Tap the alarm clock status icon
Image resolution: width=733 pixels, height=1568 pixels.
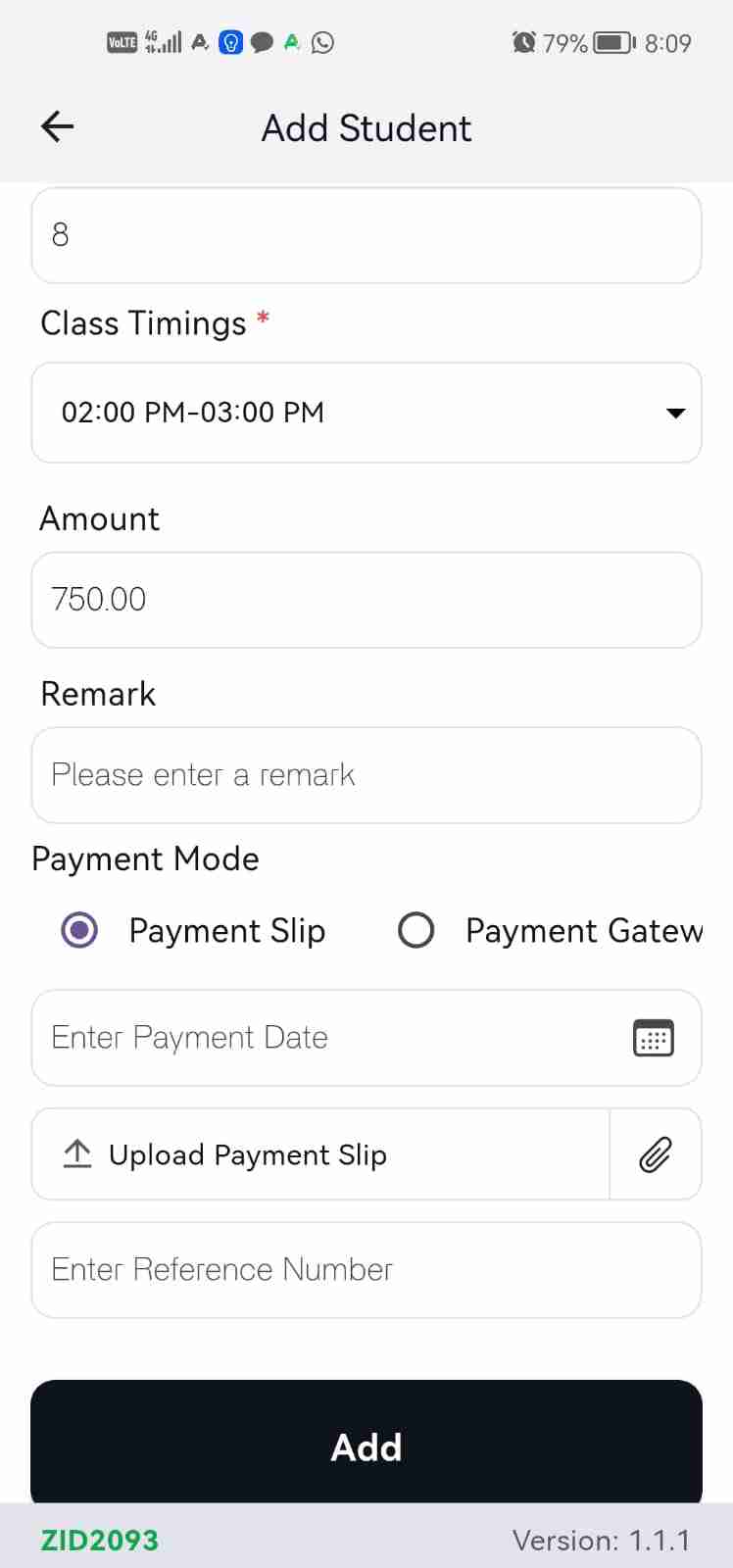click(x=524, y=42)
